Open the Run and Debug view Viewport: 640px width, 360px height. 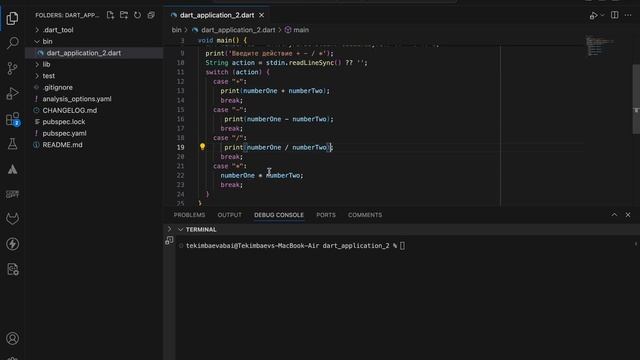point(12,93)
